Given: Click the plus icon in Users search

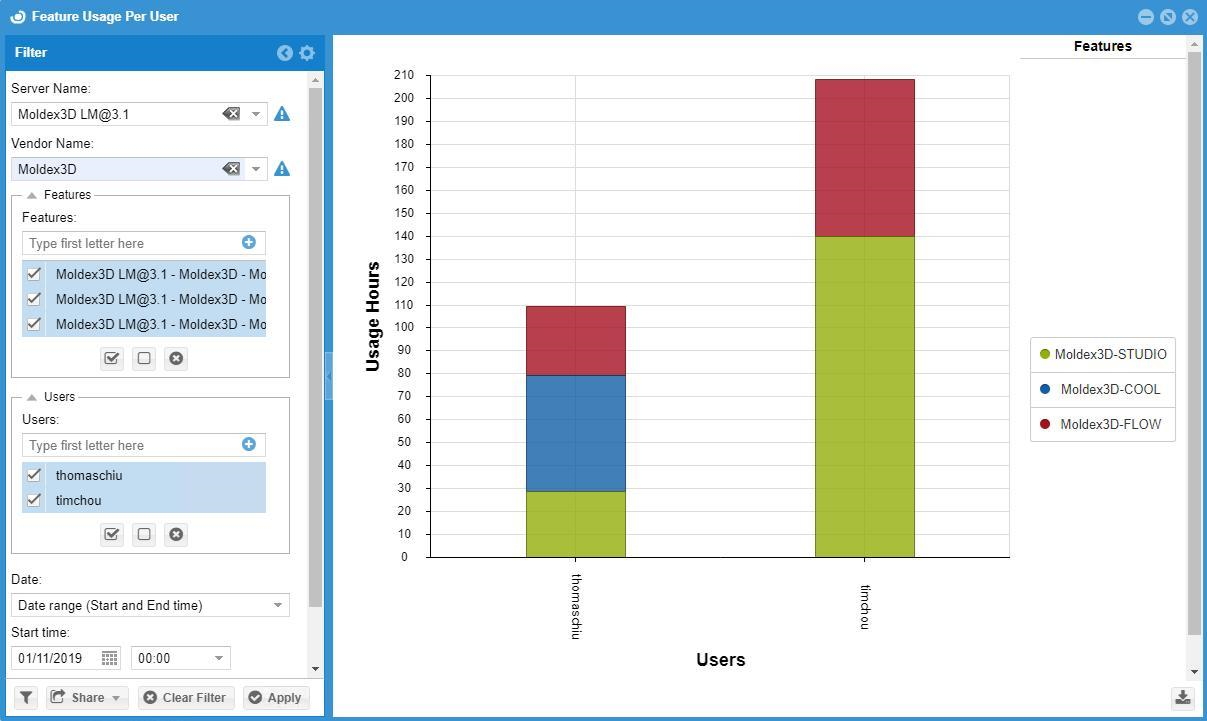Looking at the screenshot, I should 248,444.
